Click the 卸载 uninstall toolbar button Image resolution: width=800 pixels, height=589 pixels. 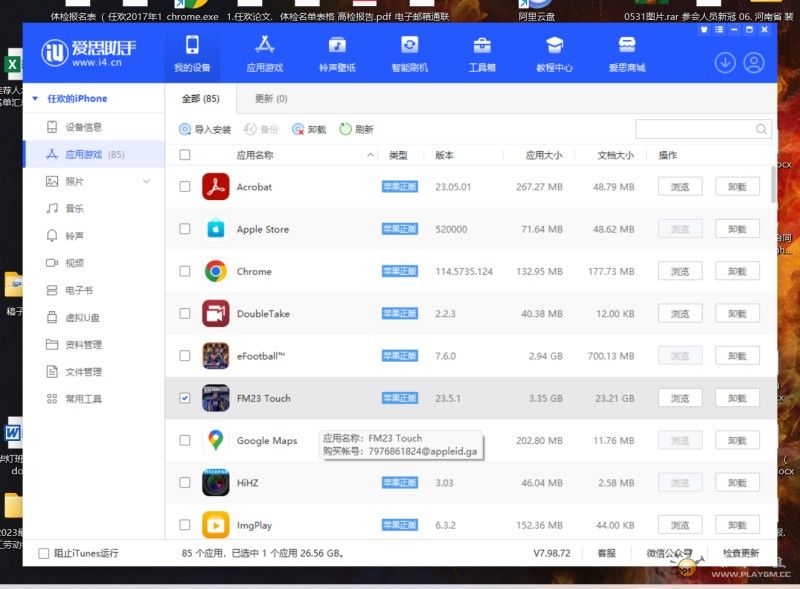point(309,130)
